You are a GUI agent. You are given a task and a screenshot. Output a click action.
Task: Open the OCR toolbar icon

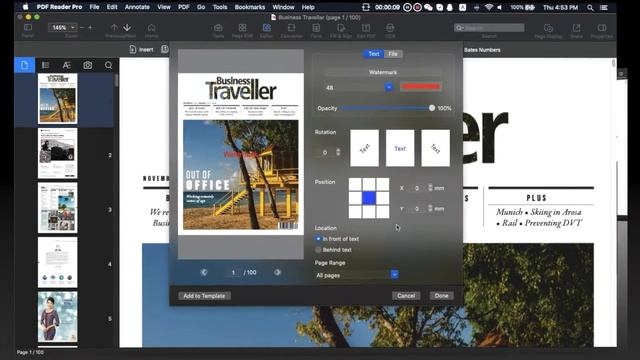pyautogui.click(x=390, y=27)
